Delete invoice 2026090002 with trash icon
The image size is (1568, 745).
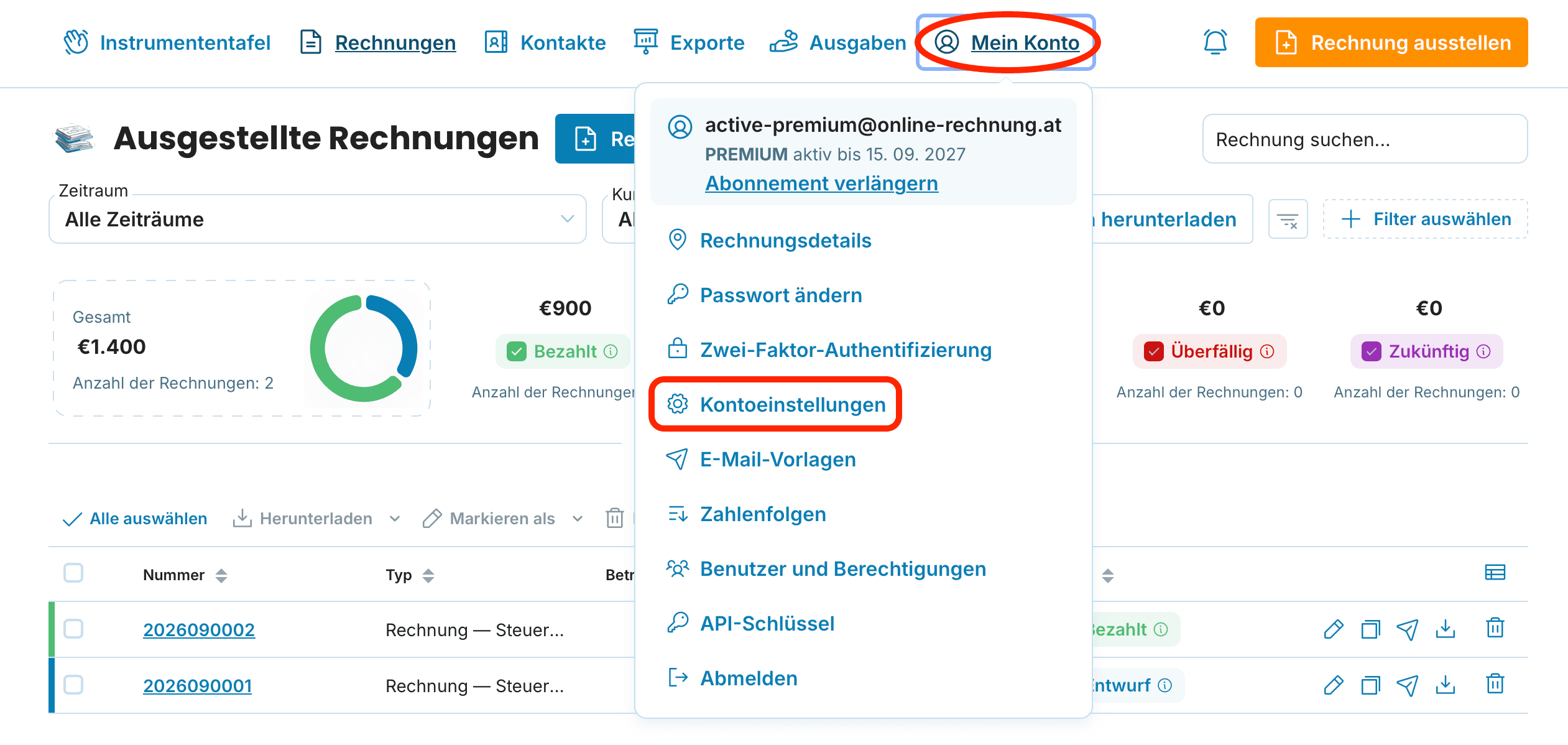1495,627
